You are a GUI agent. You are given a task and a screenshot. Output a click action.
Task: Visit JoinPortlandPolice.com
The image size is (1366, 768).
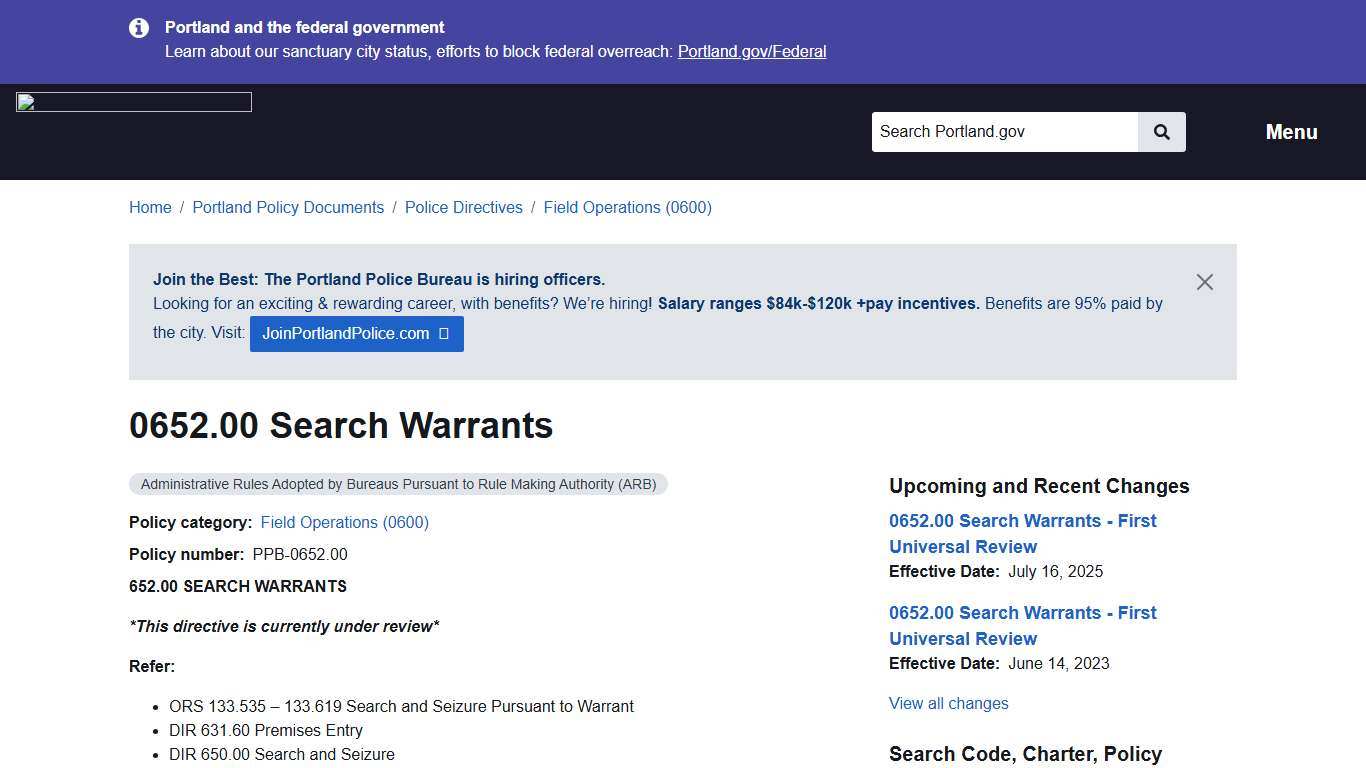tap(346, 333)
